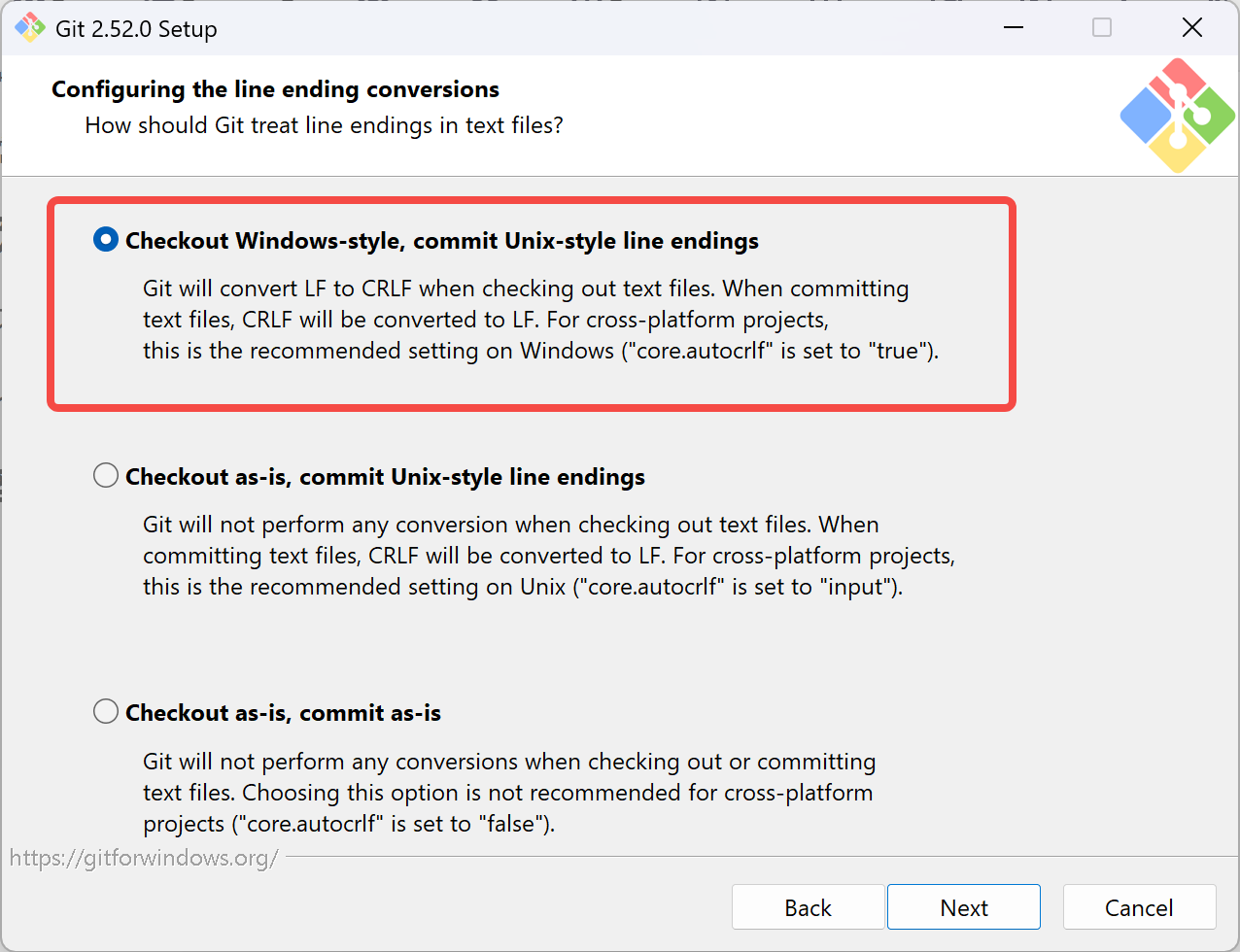Viewport: 1240px width, 952px height.
Task: Click the line mentioning core.autocrlf set to "true"
Action: [x=540, y=351]
